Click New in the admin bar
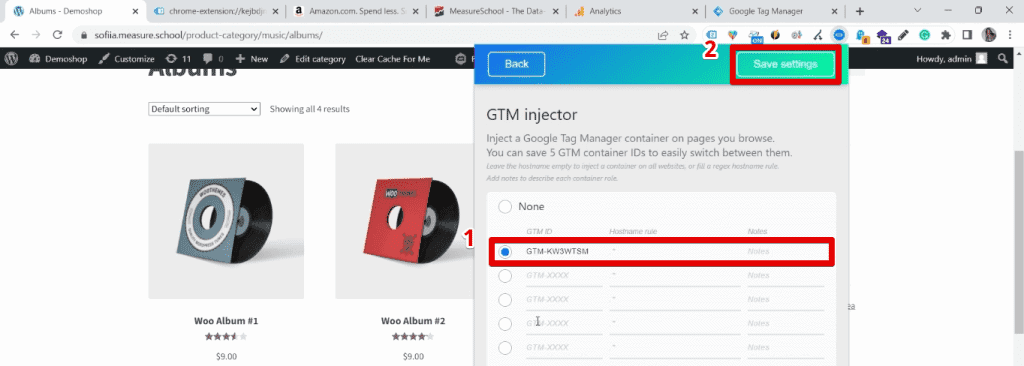 [x=252, y=59]
